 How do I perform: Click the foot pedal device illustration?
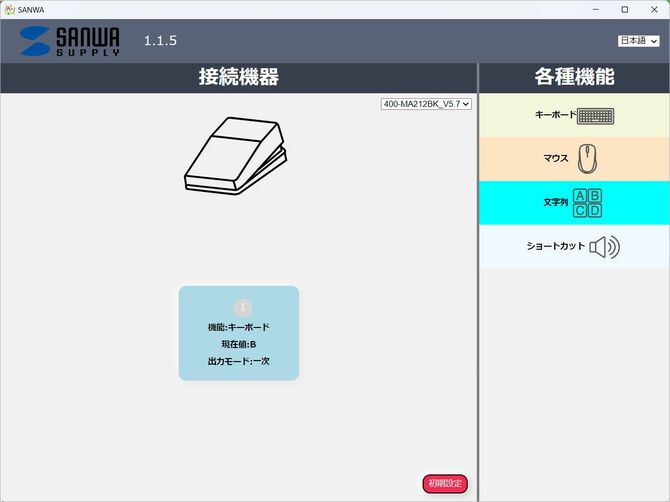(235, 156)
